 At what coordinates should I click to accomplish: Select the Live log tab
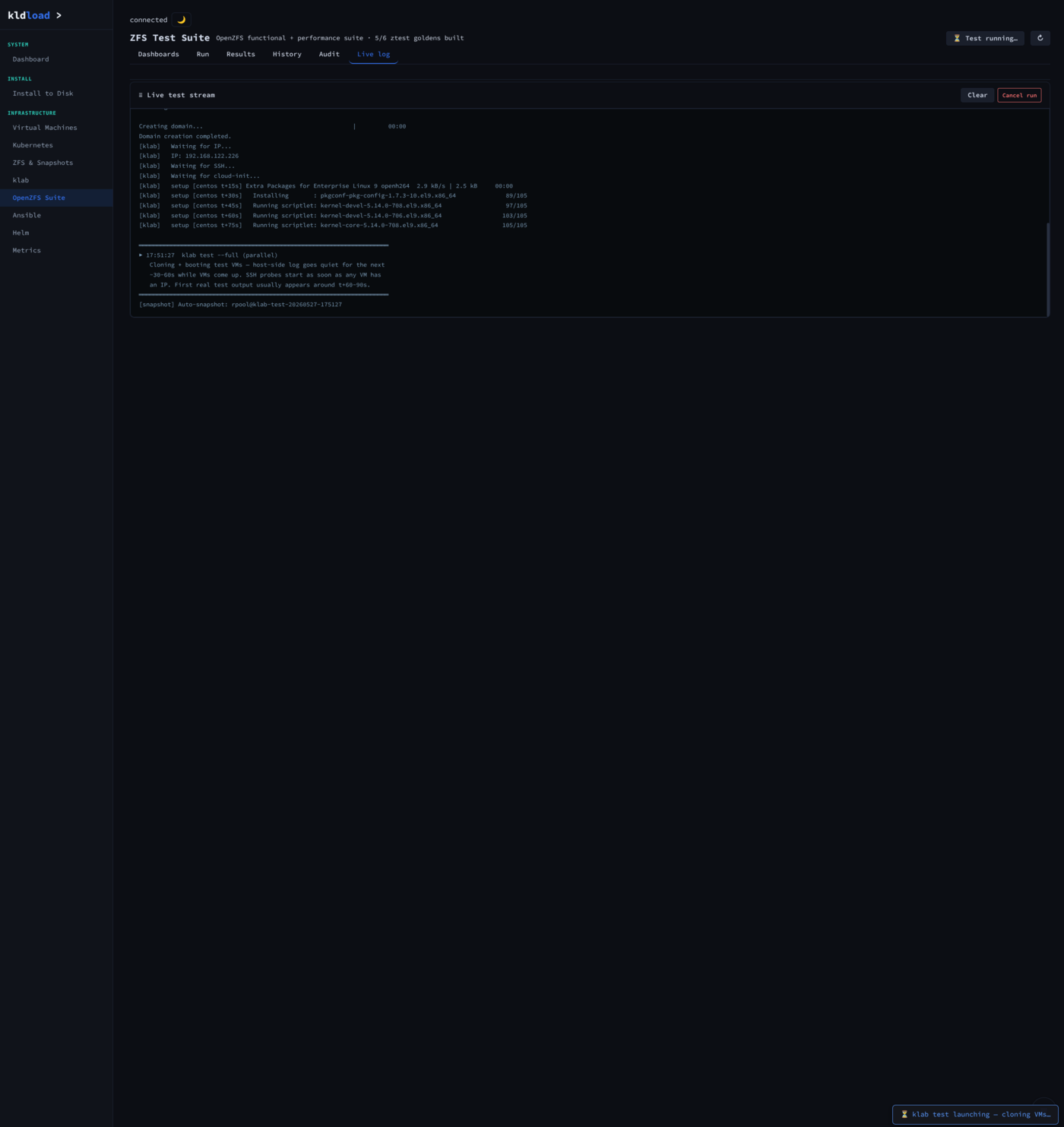pos(373,54)
